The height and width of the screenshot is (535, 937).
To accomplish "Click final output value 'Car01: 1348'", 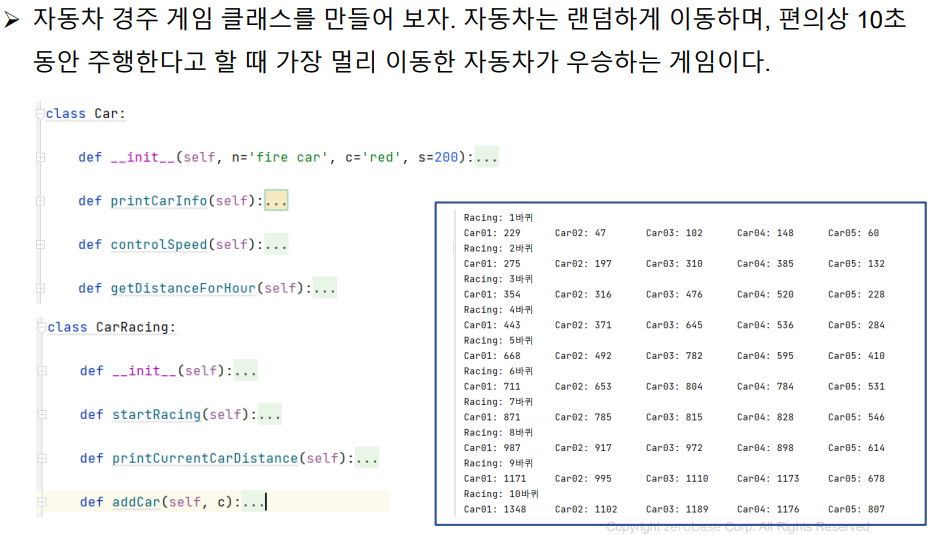I will (x=495, y=509).
